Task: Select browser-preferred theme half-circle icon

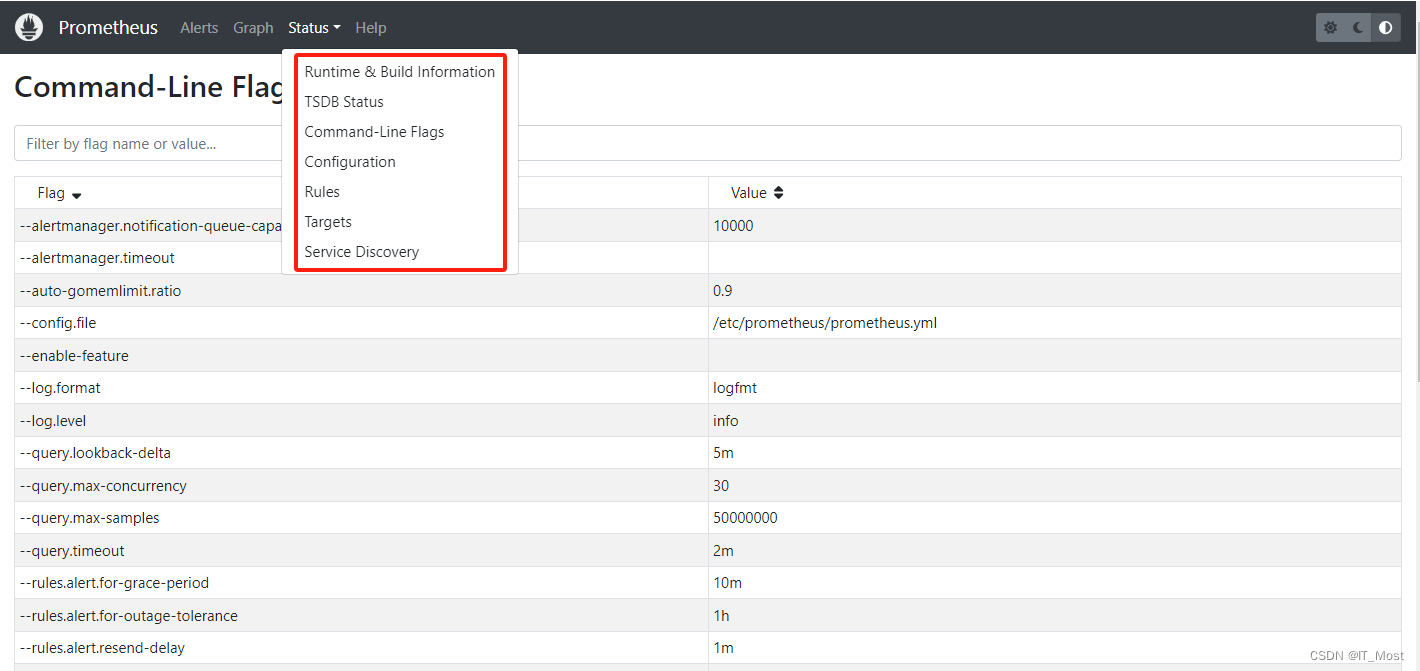Action: [x=1385, y=28]
